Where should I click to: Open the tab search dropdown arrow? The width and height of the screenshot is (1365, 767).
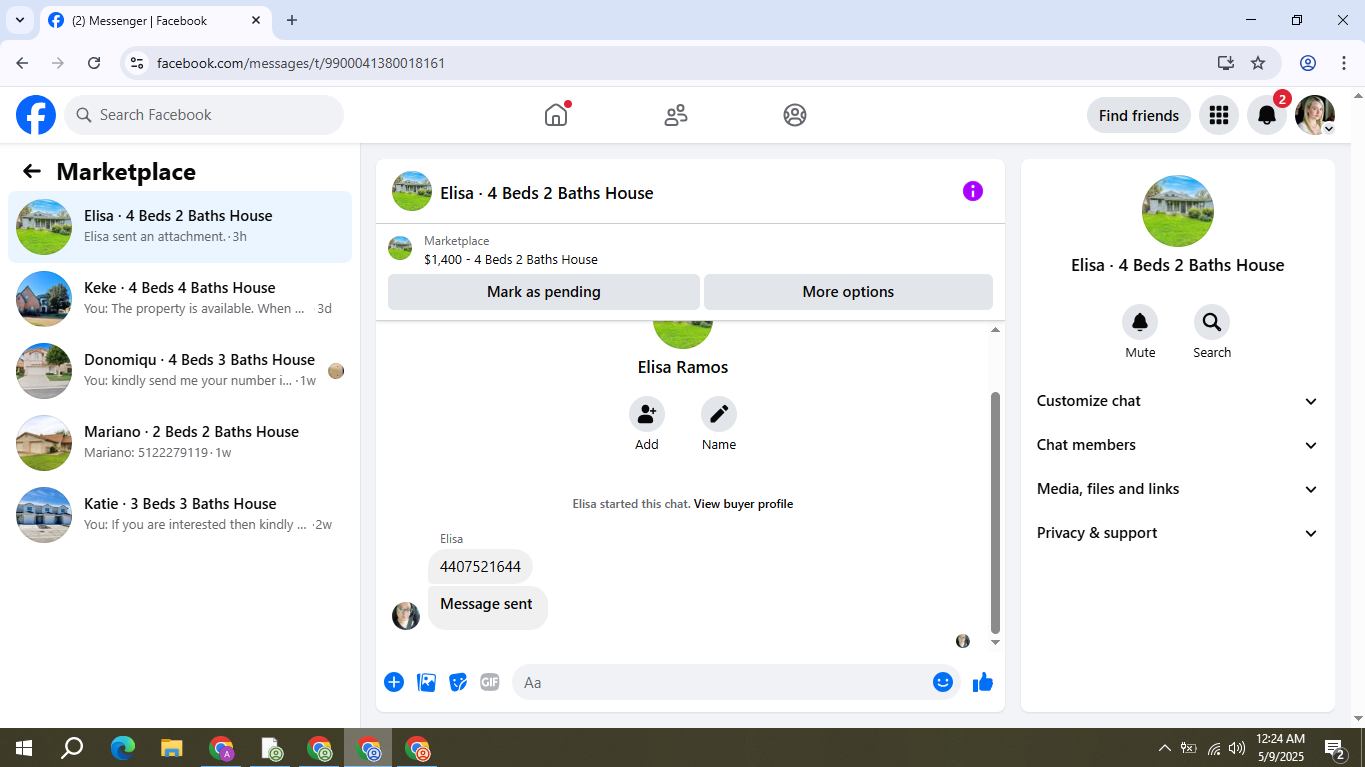[19, 20]
